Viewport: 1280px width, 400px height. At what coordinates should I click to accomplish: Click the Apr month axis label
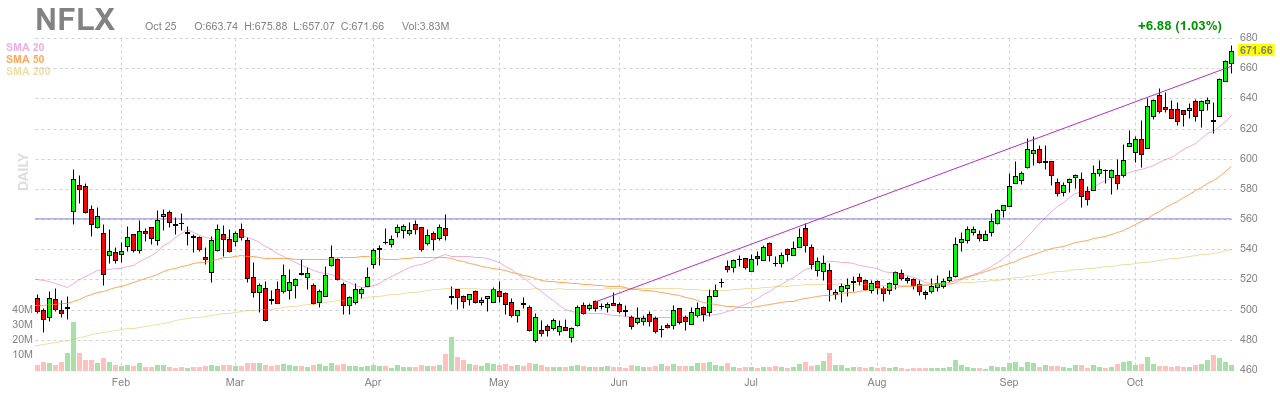(x=373, y=382)
